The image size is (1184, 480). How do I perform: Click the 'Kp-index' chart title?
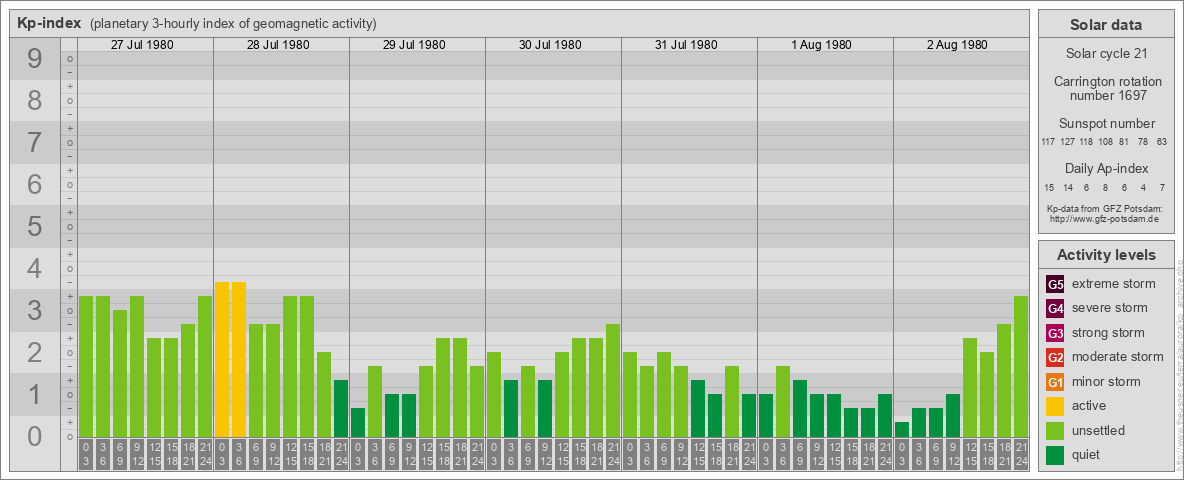point(48,23)
